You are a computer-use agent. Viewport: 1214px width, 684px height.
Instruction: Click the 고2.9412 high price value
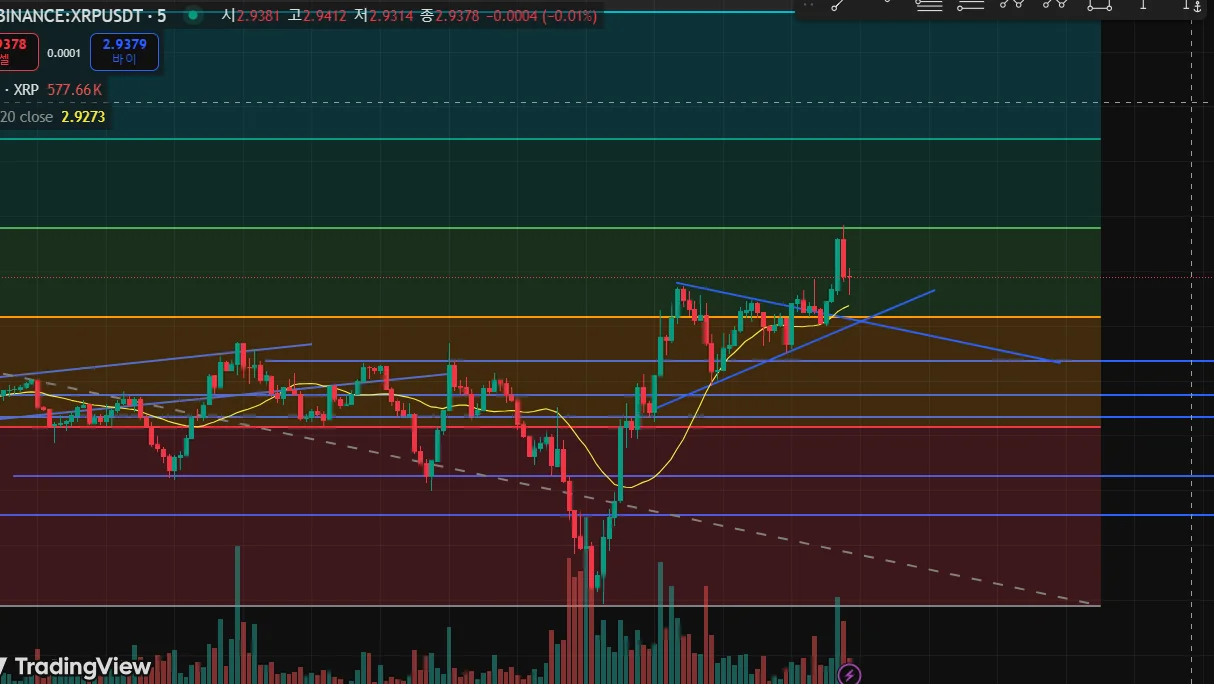[x=315, y=16]
